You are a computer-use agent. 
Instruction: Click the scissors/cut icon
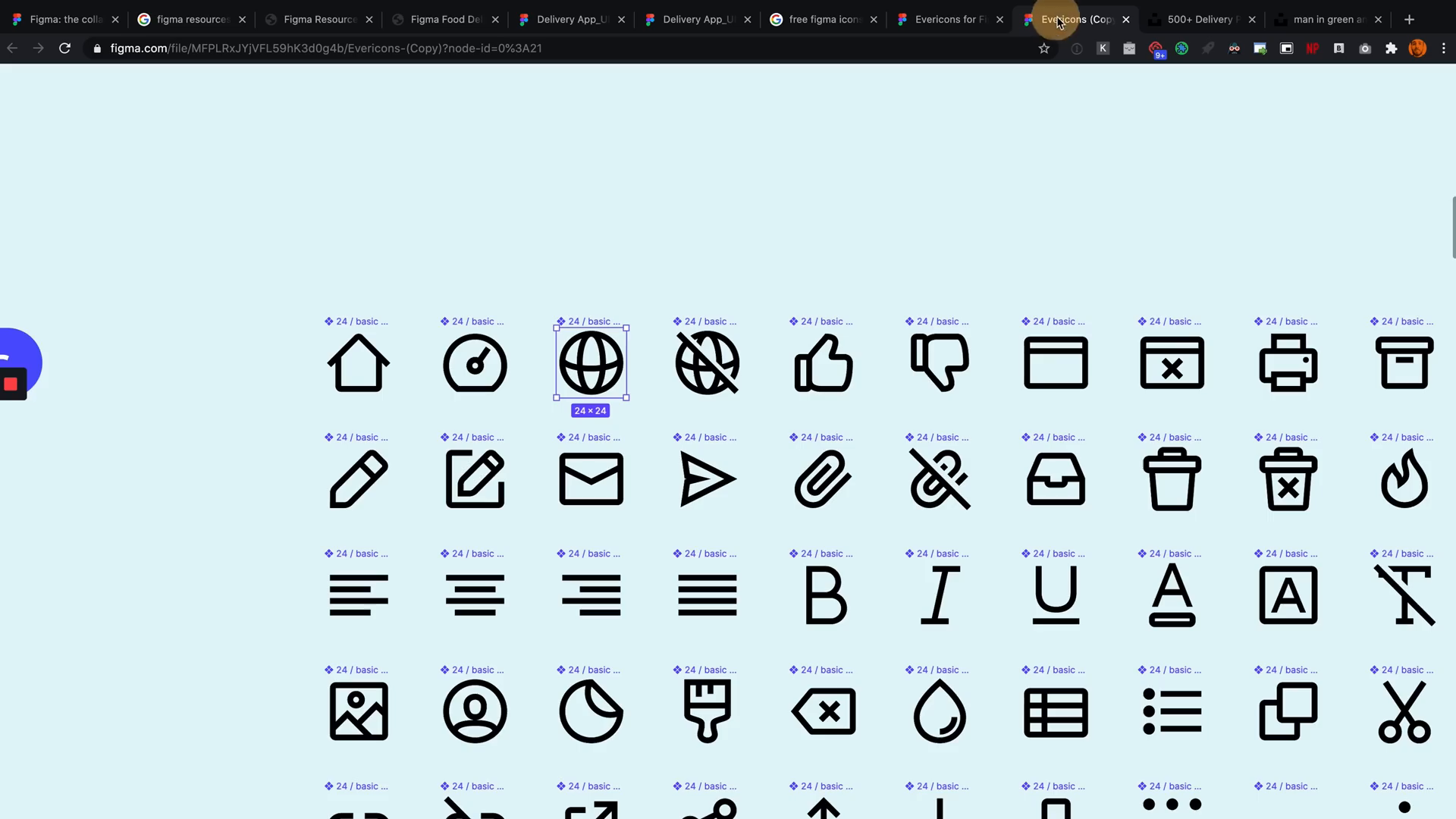tap(1405, 713)
